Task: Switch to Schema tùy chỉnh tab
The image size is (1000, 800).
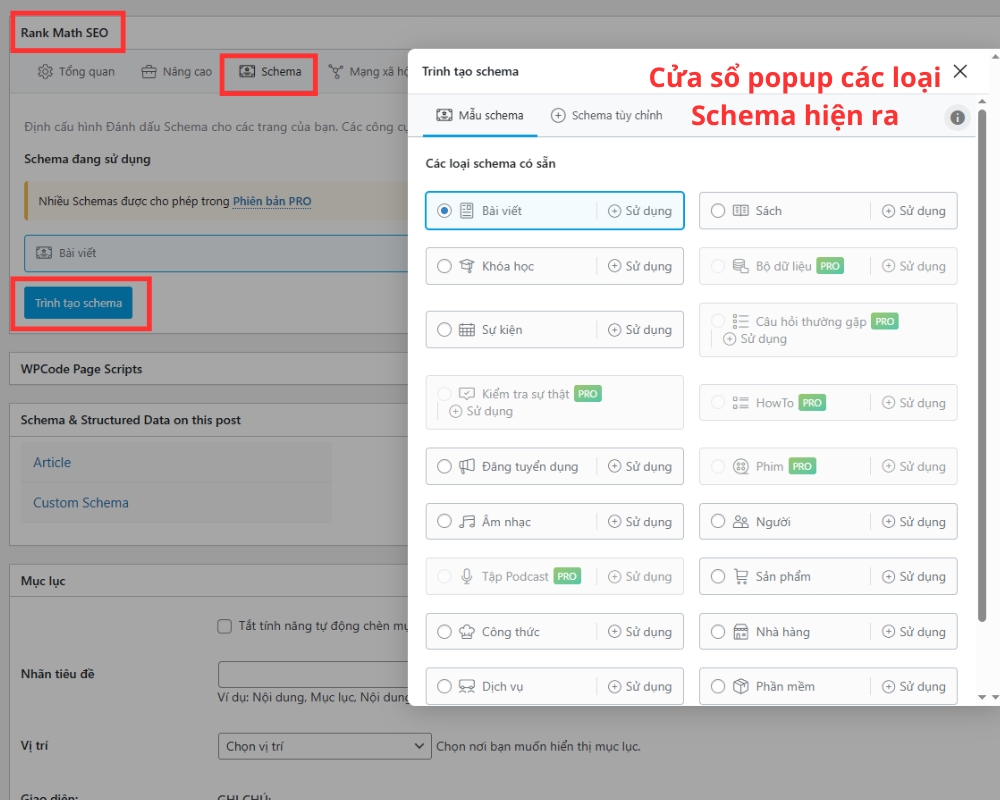Action: click(607, 115)
